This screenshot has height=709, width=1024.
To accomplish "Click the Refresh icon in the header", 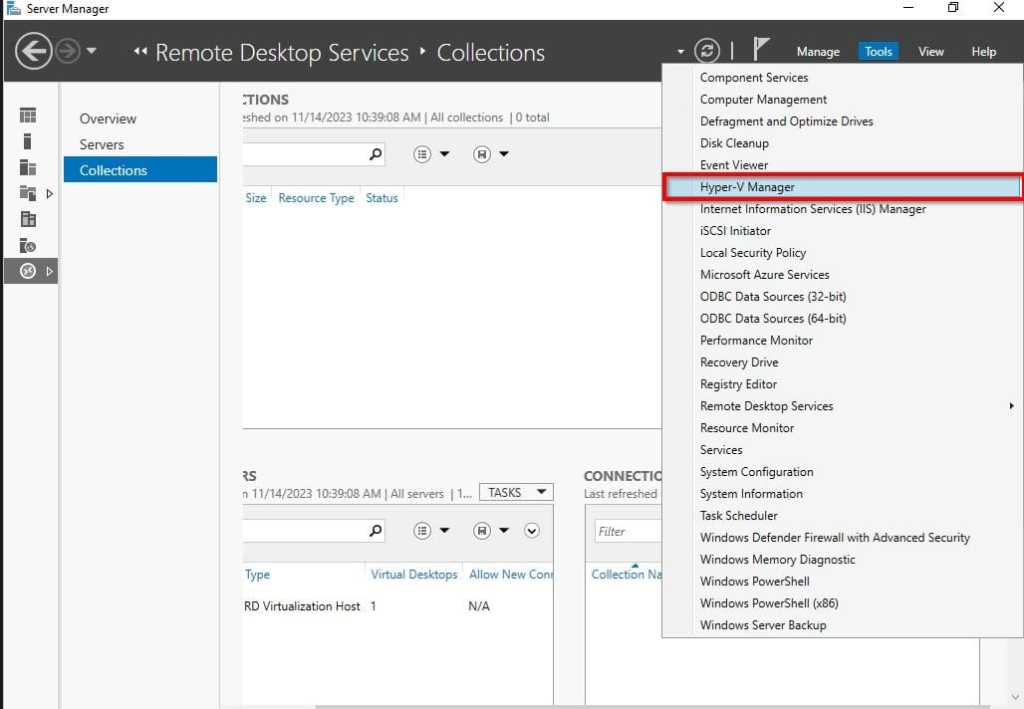I will (707, 52).
